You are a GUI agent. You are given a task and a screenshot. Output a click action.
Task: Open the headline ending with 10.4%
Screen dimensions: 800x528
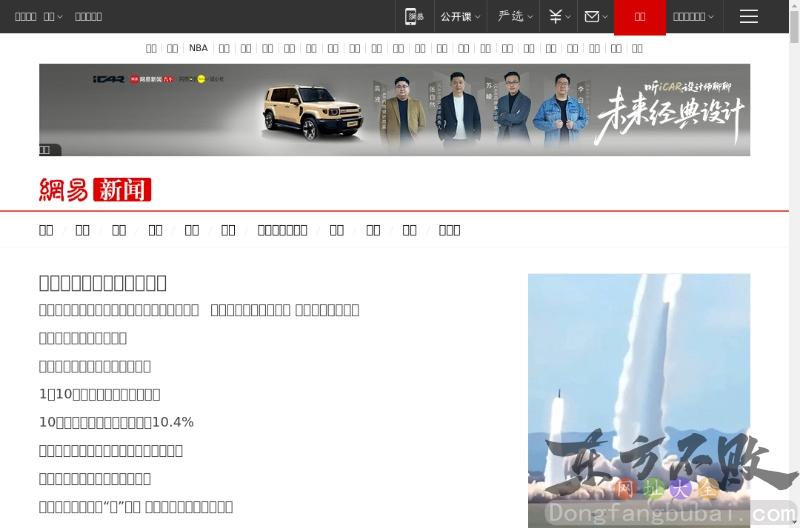[x=116, y=422]
